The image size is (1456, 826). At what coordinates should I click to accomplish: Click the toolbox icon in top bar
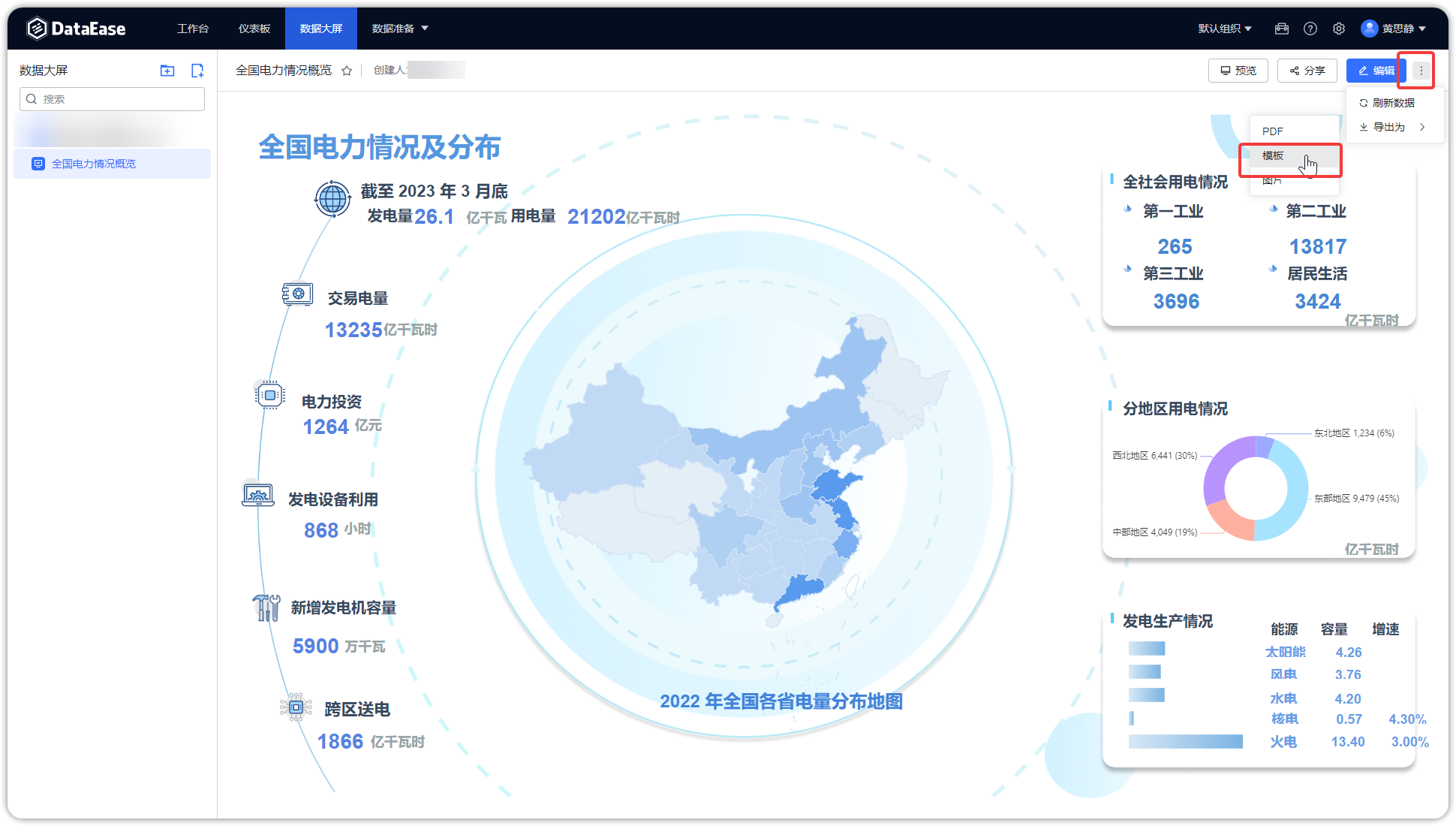(x=1282, y=29)
